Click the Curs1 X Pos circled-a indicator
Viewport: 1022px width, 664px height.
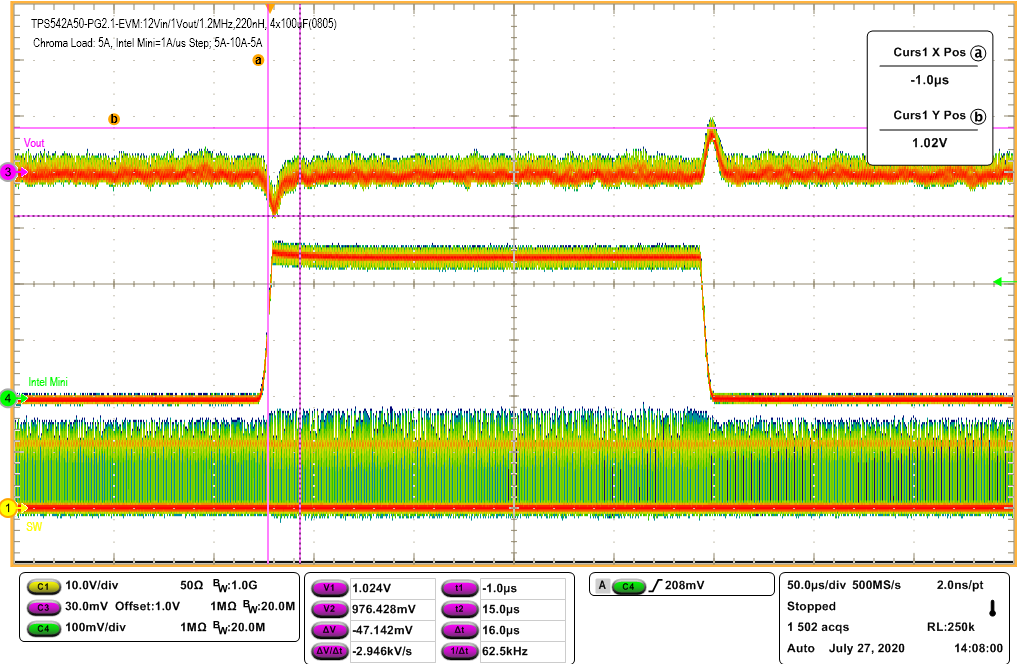(x=978, y=53)
